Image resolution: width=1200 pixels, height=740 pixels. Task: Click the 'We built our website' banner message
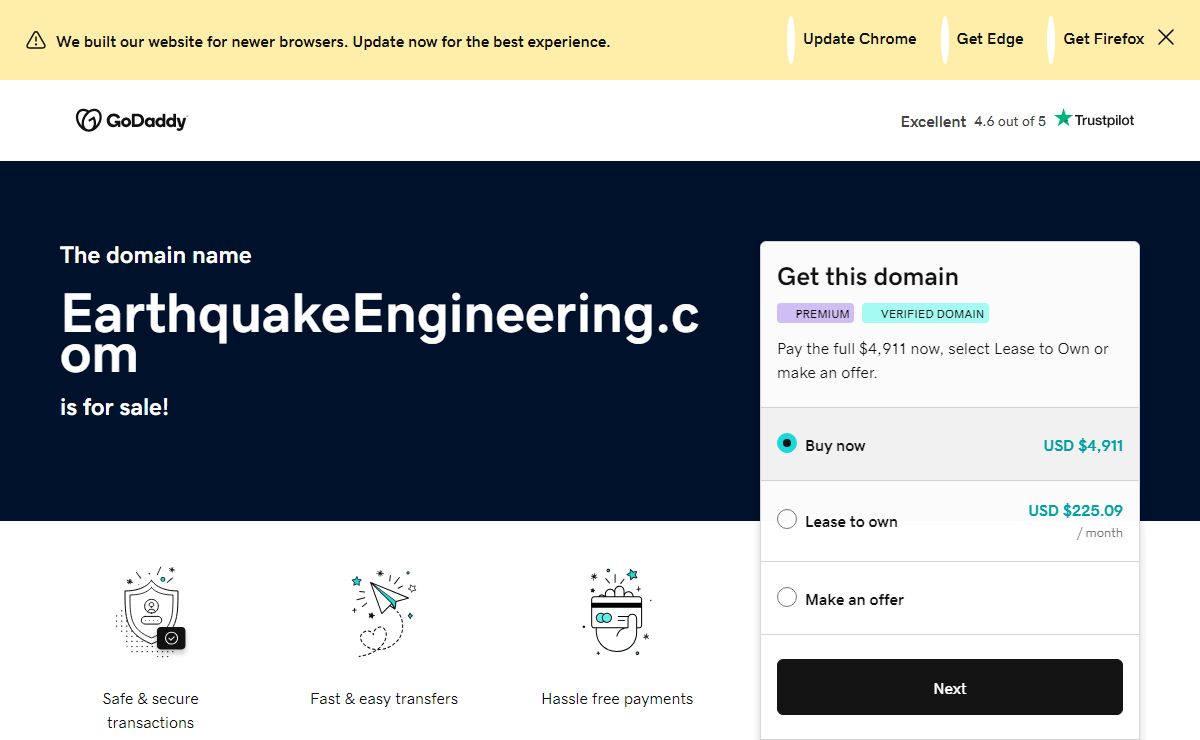(333, 42)
